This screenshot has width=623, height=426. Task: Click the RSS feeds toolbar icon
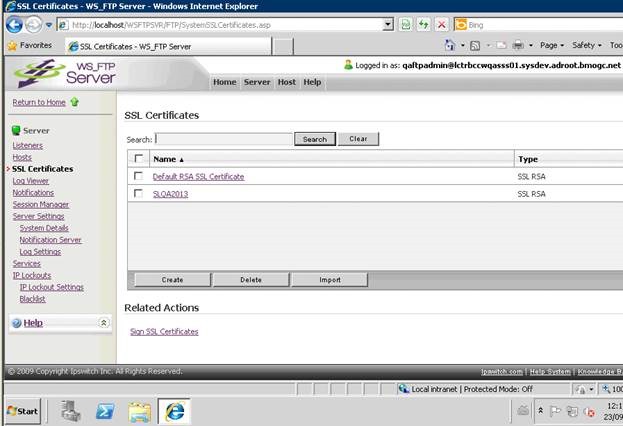click(x=474, y=46)
